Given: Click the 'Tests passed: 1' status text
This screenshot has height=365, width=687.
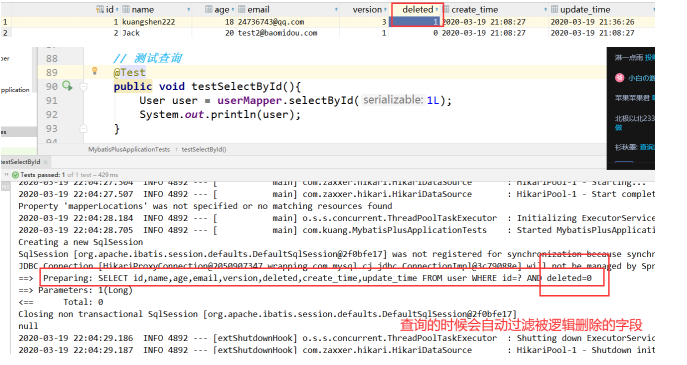Looking at the screenshot, I should (x=43, y=175).
